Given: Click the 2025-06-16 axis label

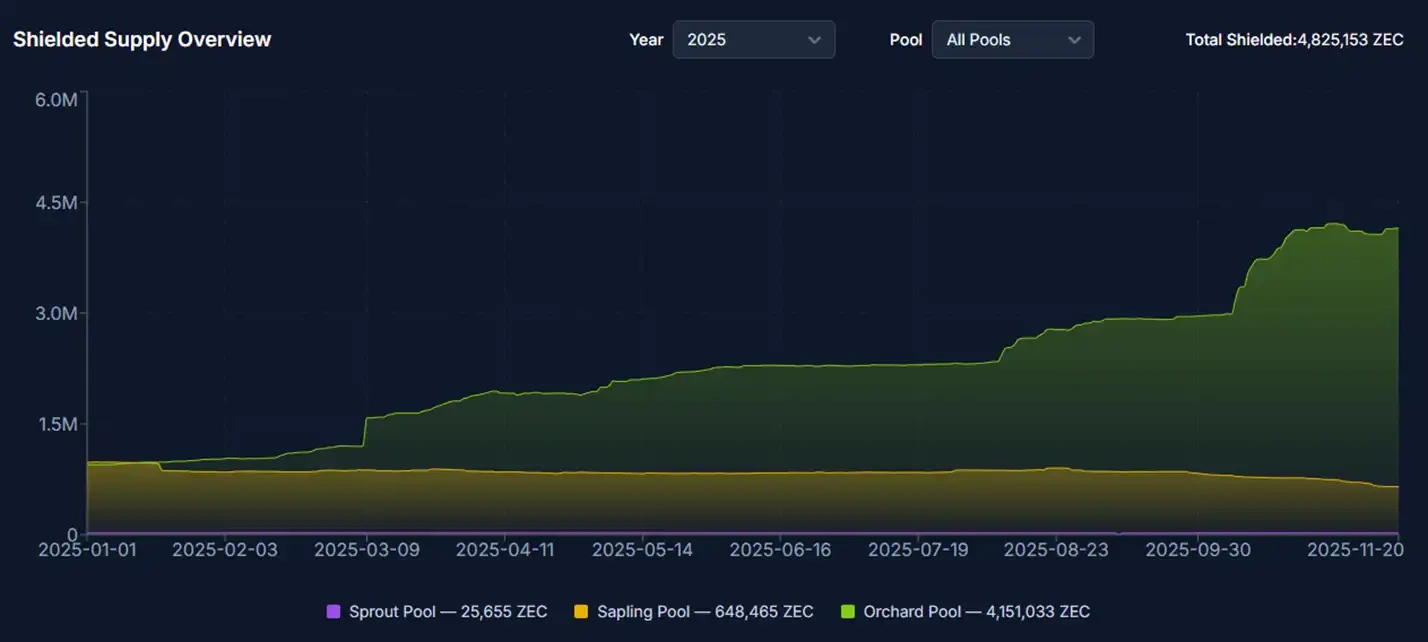Looking at the screenshot, I should point(781,549).
